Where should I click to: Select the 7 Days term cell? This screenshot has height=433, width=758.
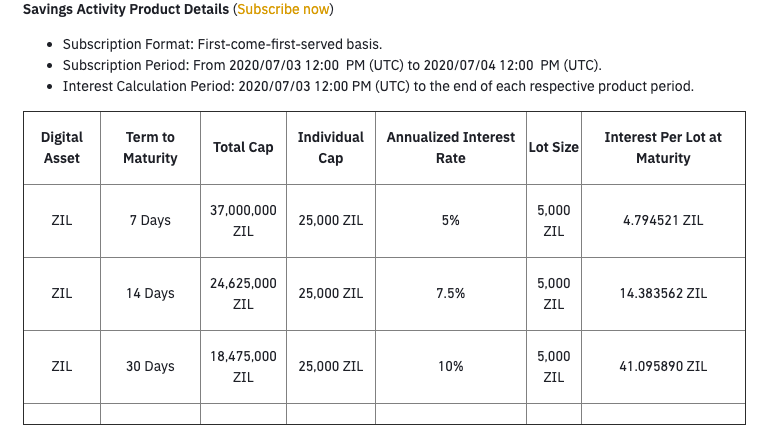pyautogui.click(x=150, y=221)
